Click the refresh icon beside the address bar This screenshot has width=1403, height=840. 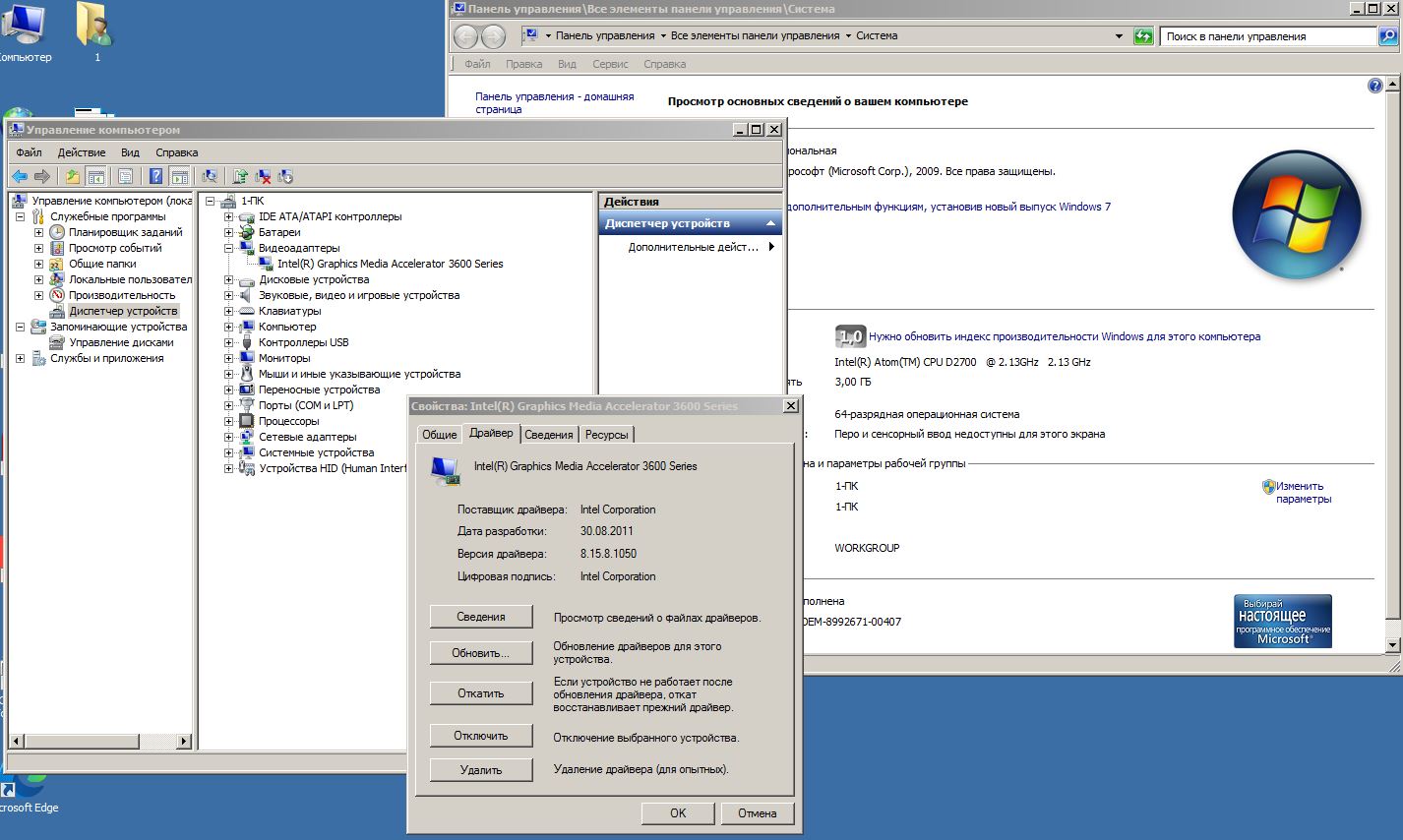1143,36
